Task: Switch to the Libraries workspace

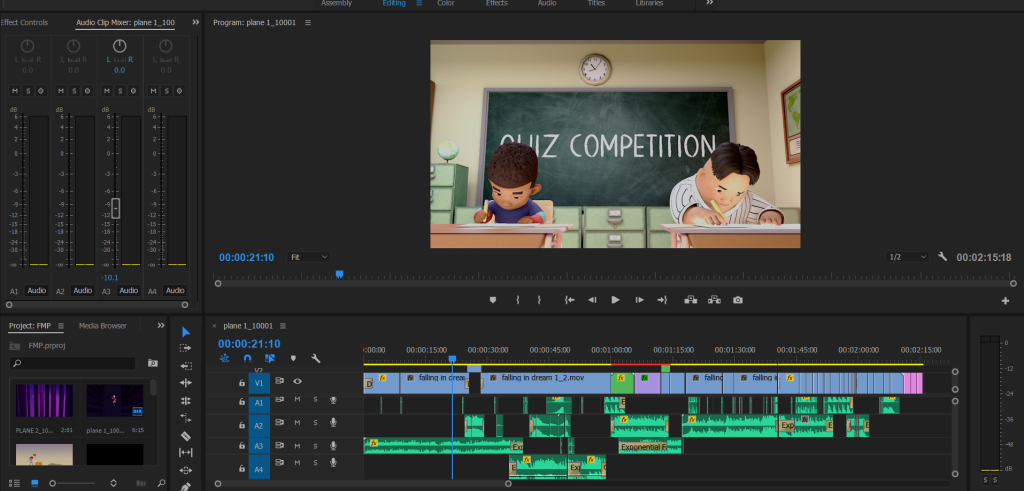Action: coord(649,3)
